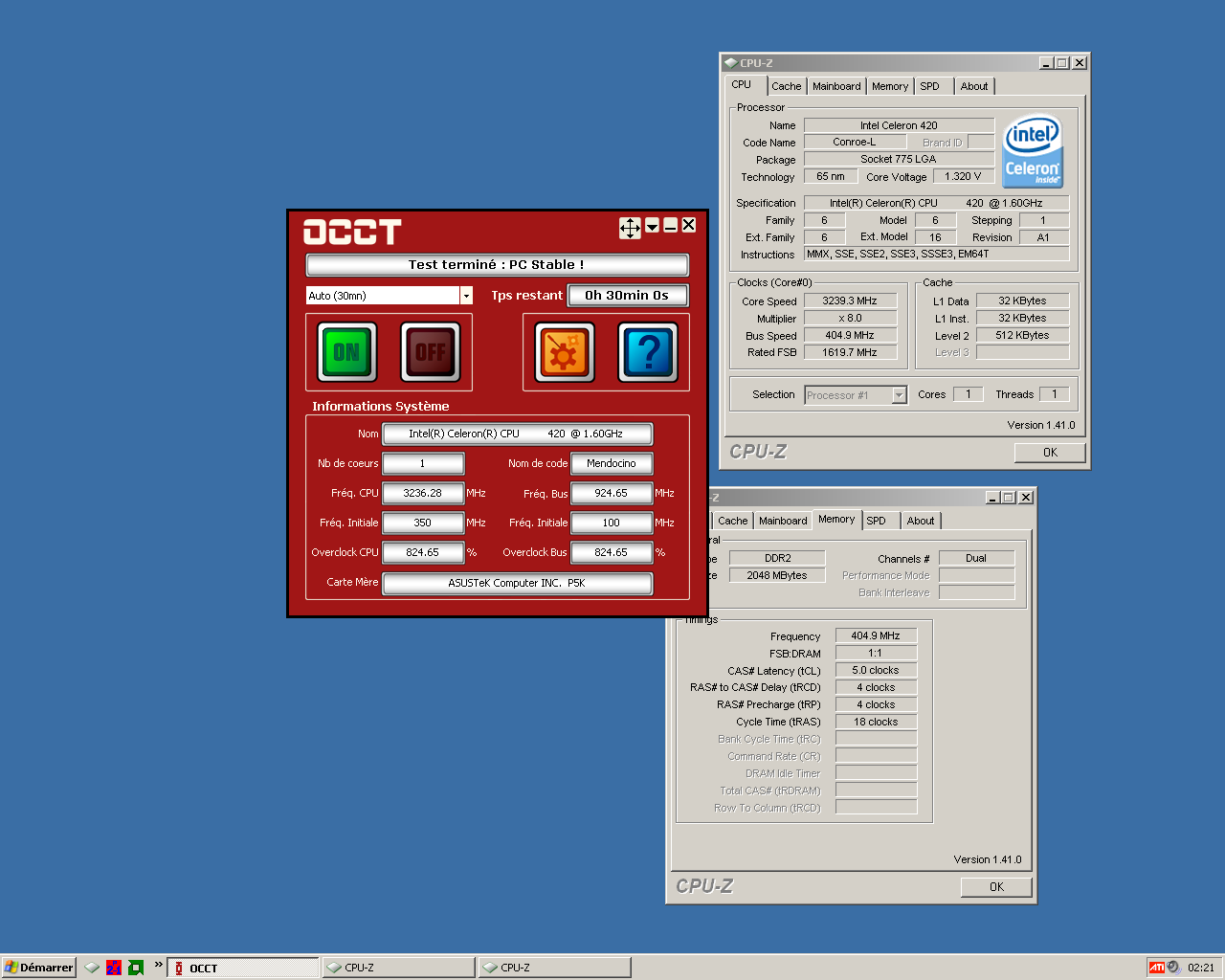Start the test with the green ON button
The width and height of the screenshot is (1225, 980).
coord(347,352)
